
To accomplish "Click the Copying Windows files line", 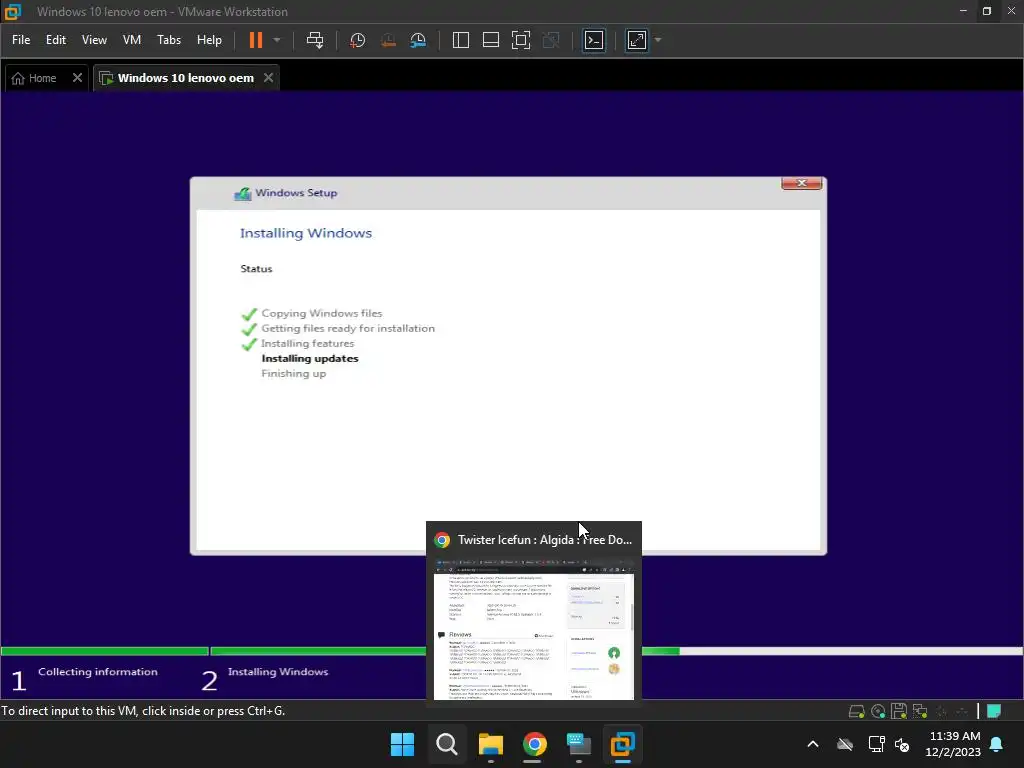I will pos(321,313).
